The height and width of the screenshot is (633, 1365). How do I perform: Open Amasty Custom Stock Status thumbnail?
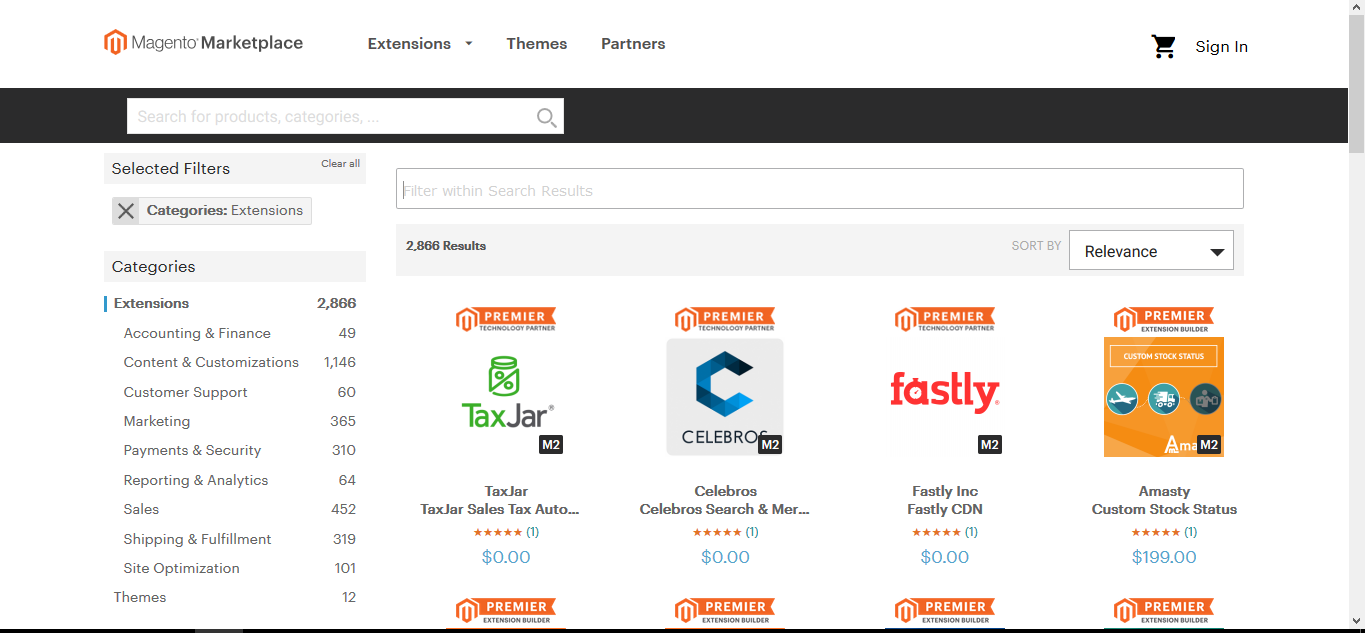[1164, 397]
